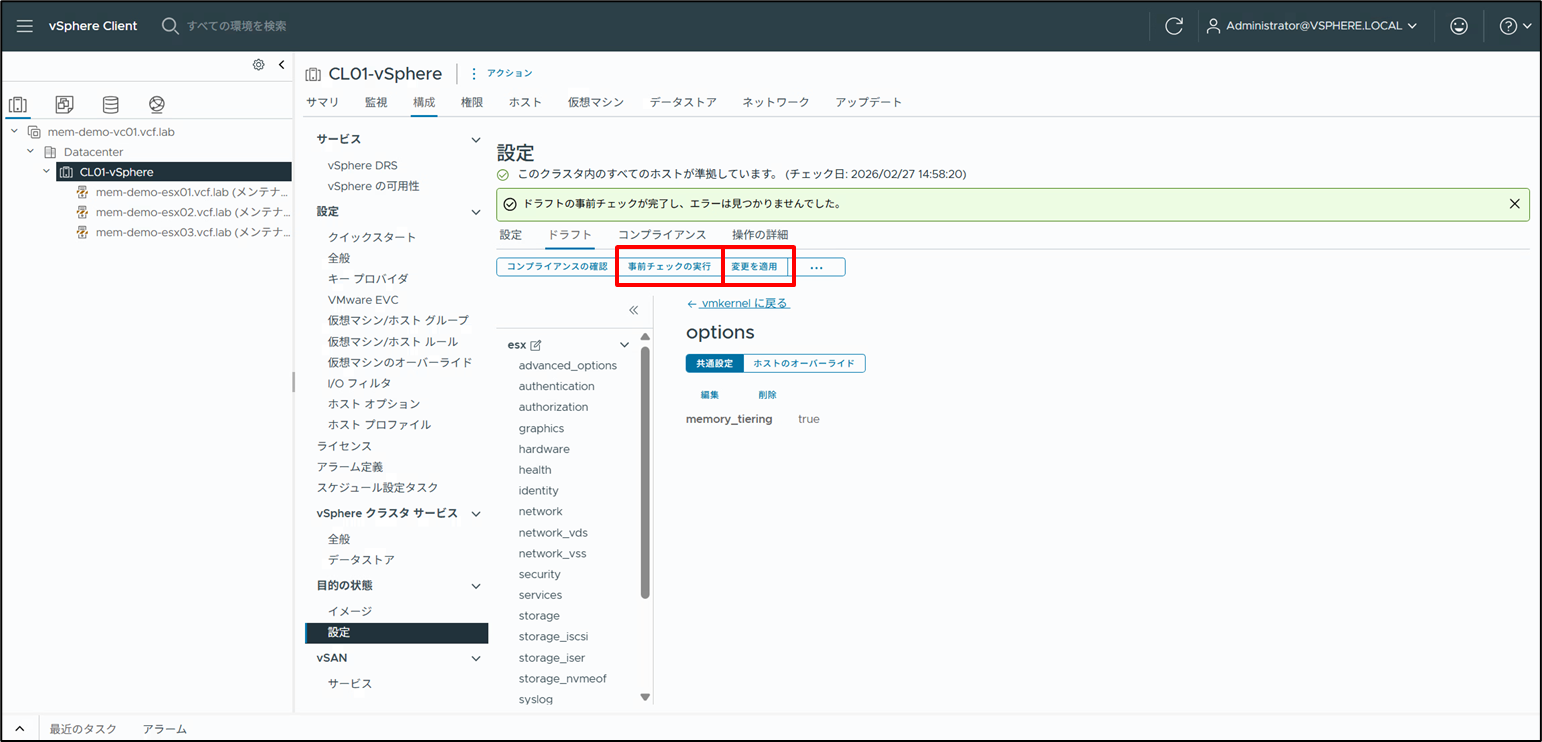Open the inventory settings gear icon
Image resolution: width=1542 pixels, height=742 pixels.
tap(258, 64)
